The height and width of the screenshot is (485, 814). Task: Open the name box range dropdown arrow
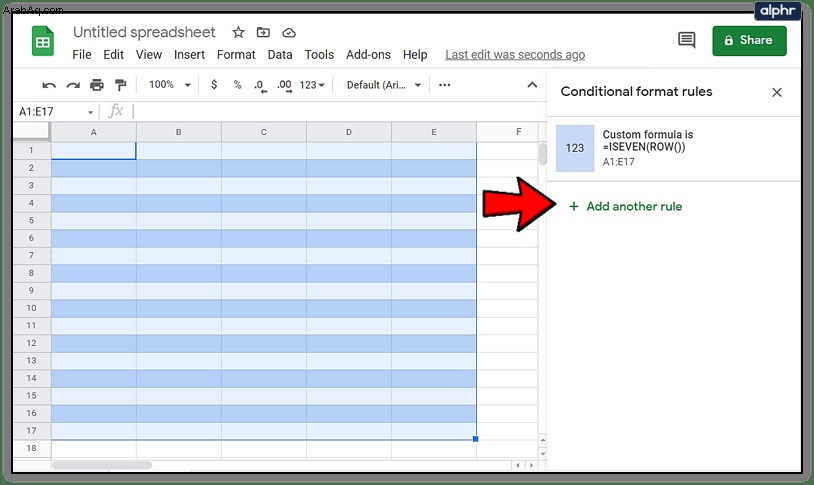(90, 112)
